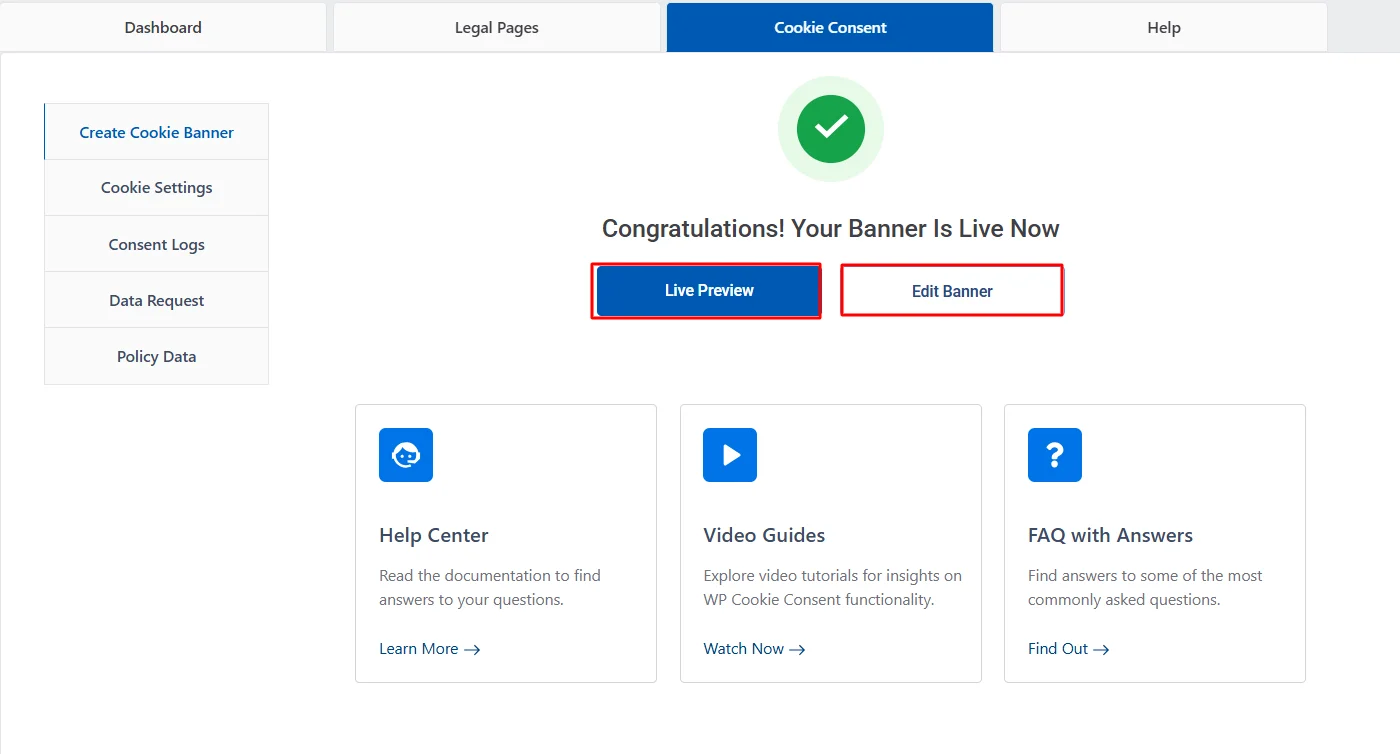Click the FAQ question mark icon
Image resolution: width=1400 pixels, height=754 pixels.
tap(1054, 455)
